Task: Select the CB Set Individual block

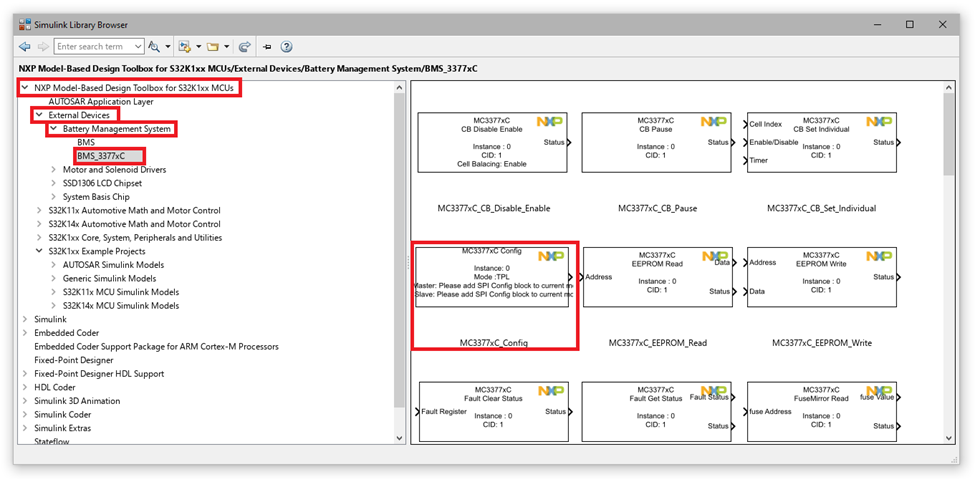Action: click(x=821, y=142)
